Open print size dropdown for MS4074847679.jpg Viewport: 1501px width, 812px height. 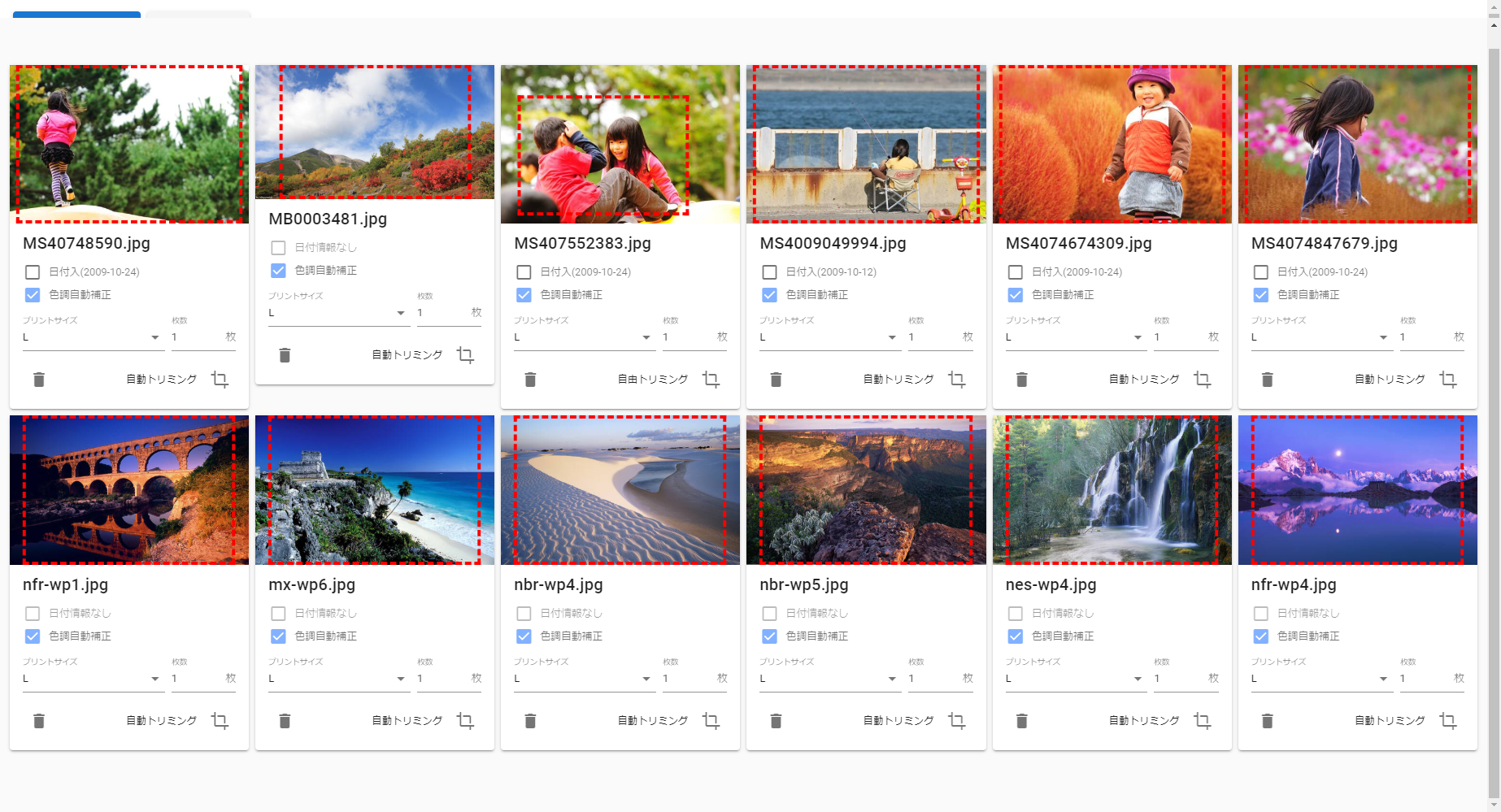pyautogui.click(x=1320, y=338)
